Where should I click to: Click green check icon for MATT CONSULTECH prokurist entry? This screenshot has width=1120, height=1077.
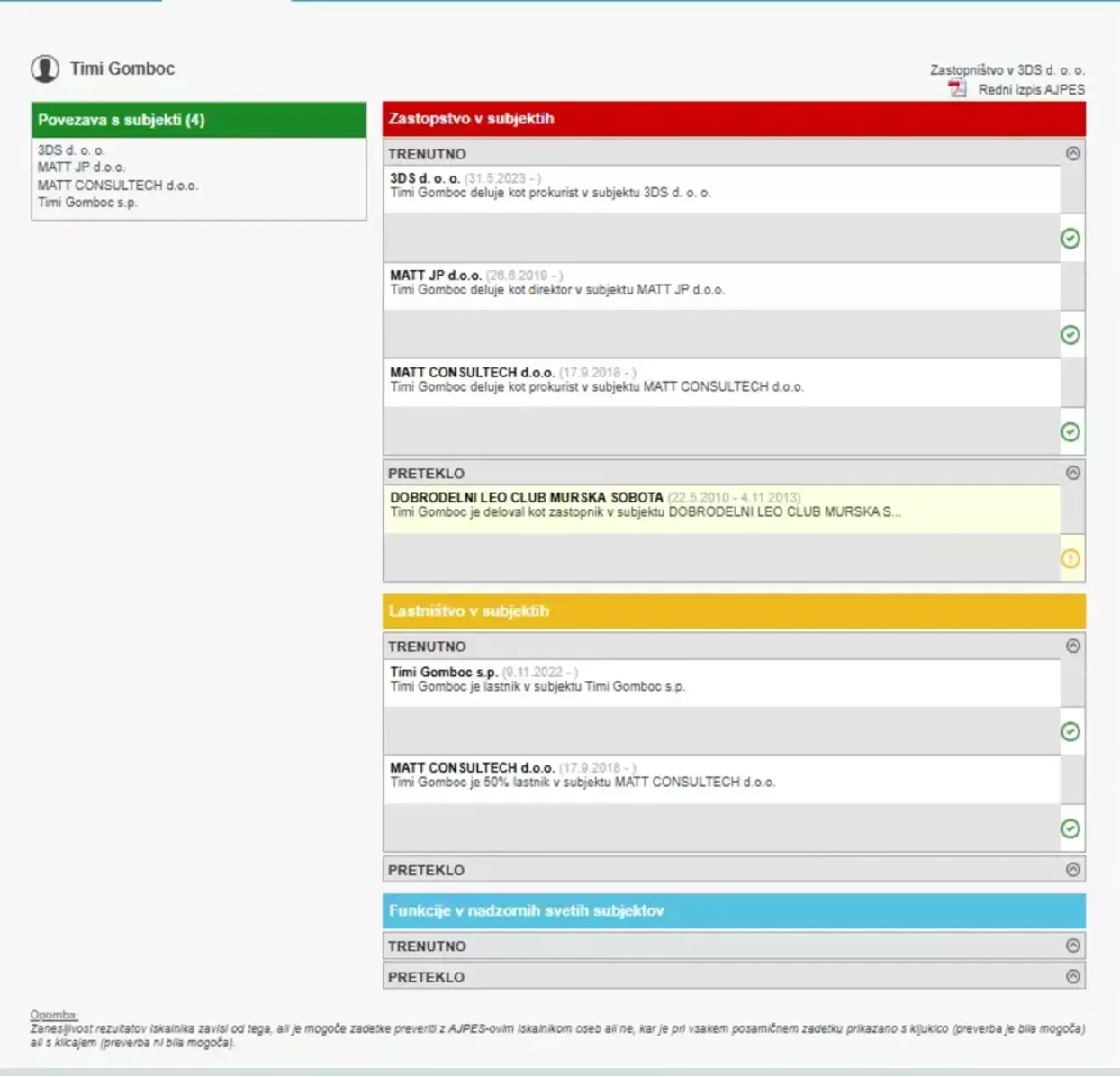pos(1070,432)
